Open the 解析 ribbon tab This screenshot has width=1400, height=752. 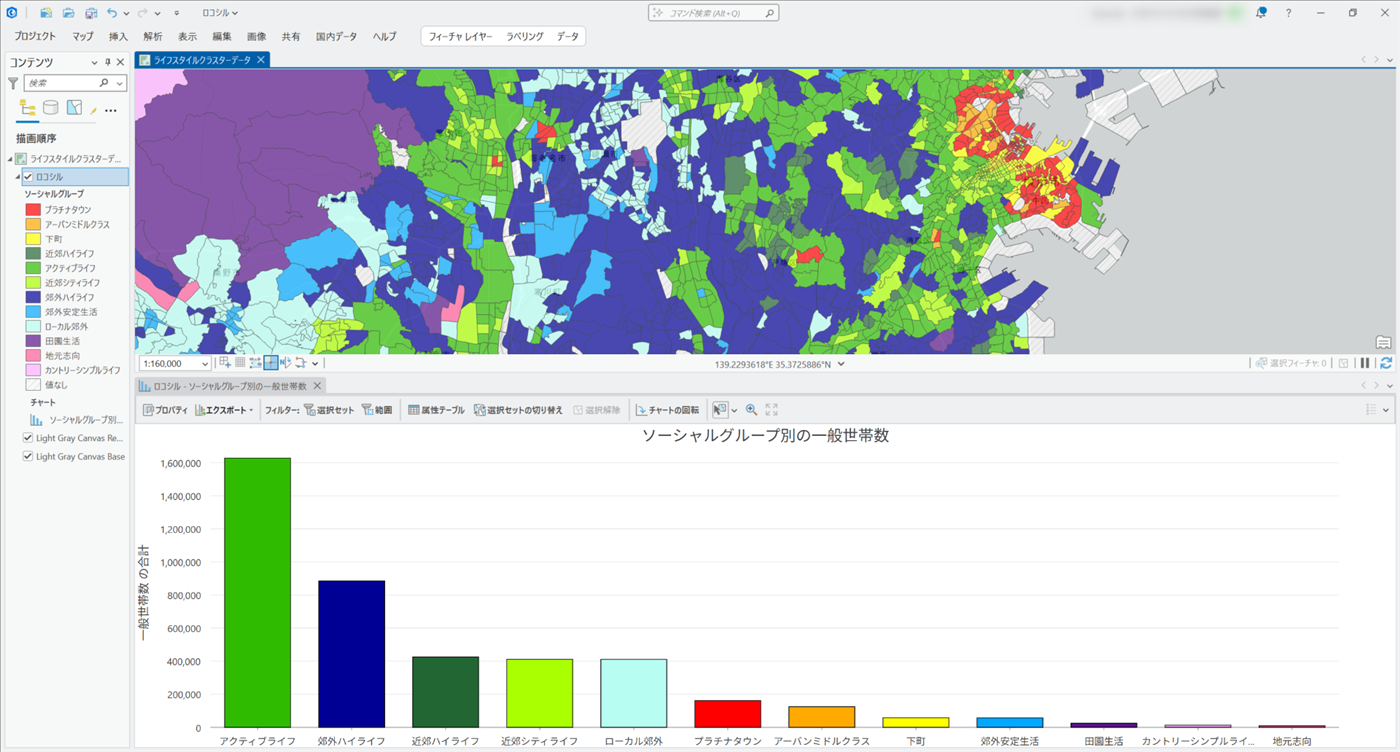tap(152, 36)
